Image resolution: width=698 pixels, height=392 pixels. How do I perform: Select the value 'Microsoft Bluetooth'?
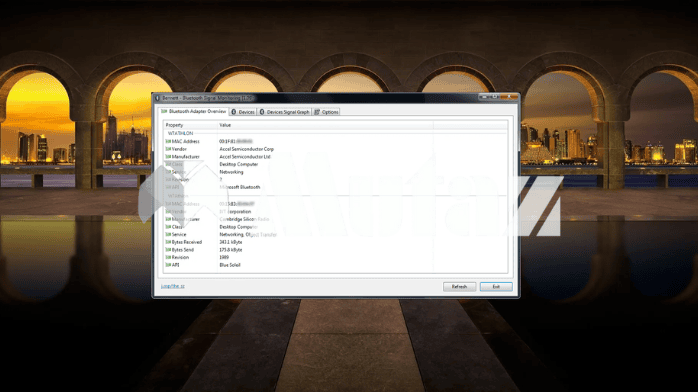point(240,187)
